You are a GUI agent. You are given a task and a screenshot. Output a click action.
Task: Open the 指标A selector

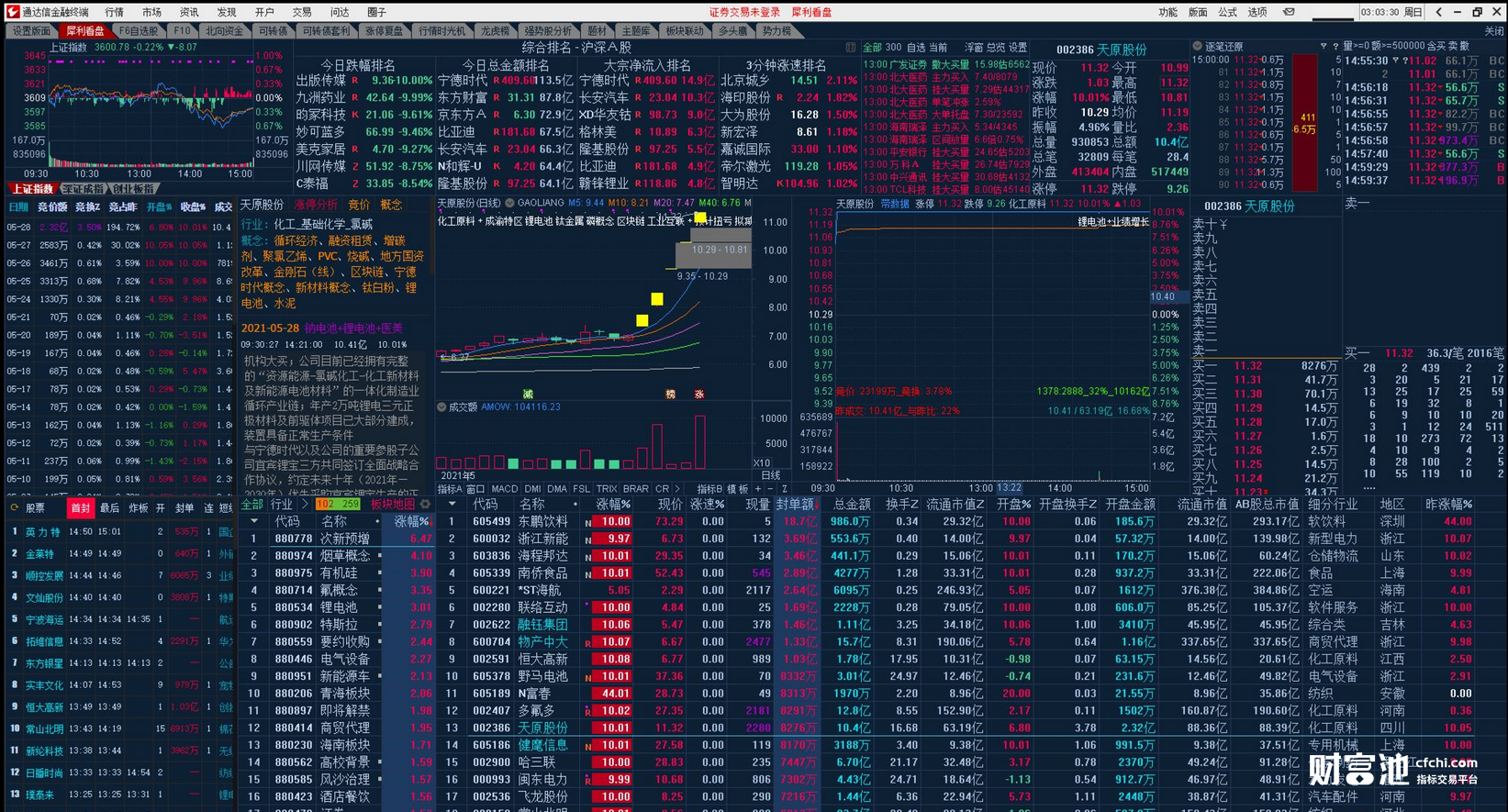tap(450, 489)
